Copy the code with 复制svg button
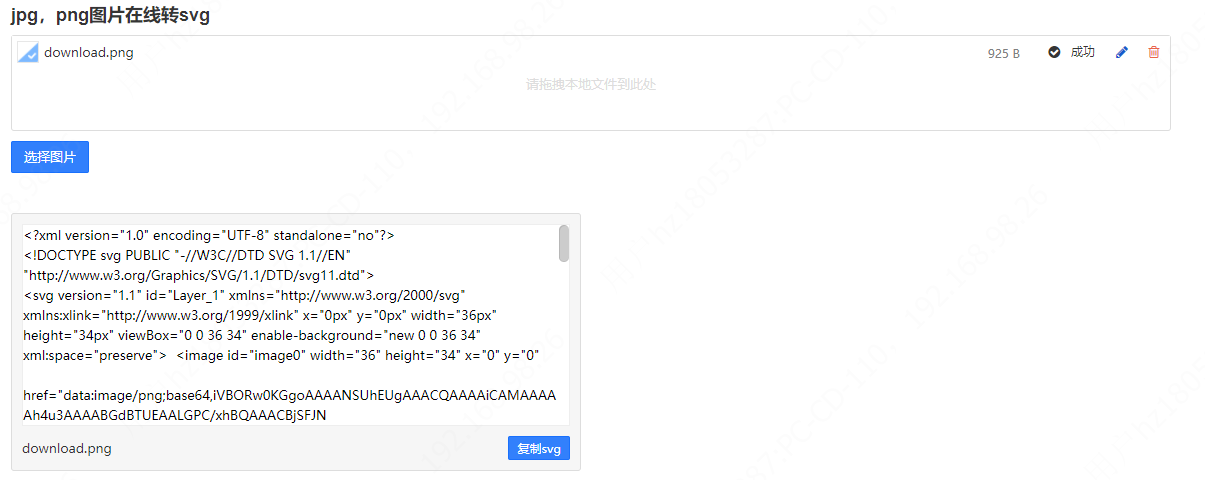Viewport: 1205px width, 480px height. click(538, 449)
